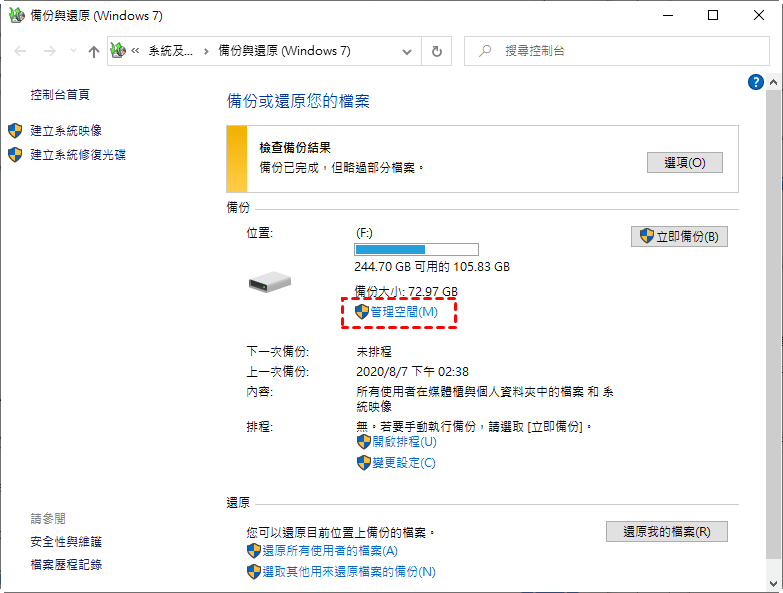783x593 pixels.
Task: Click the shield icon on 立即備份(B) button
Action: pos(647,236)
